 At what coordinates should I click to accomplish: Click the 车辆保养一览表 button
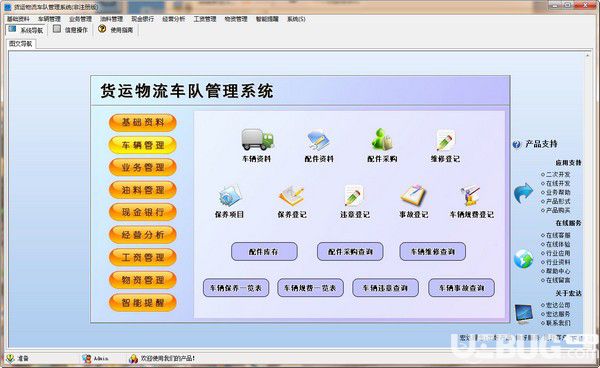236,288
